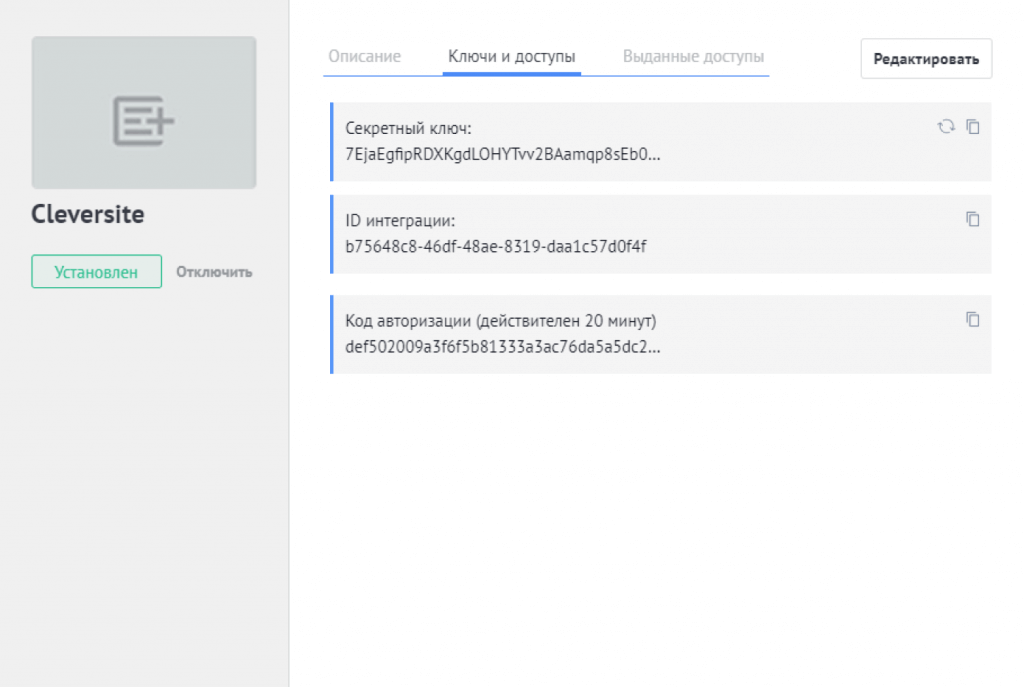The height and width of the screenshot is (687, 1024).
Task: Click the Отключить link
Action: tap(214, 272)
